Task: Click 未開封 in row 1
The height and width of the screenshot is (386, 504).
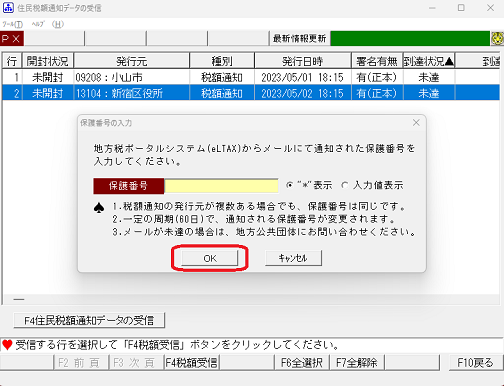Action: click(x=47, y=77)
